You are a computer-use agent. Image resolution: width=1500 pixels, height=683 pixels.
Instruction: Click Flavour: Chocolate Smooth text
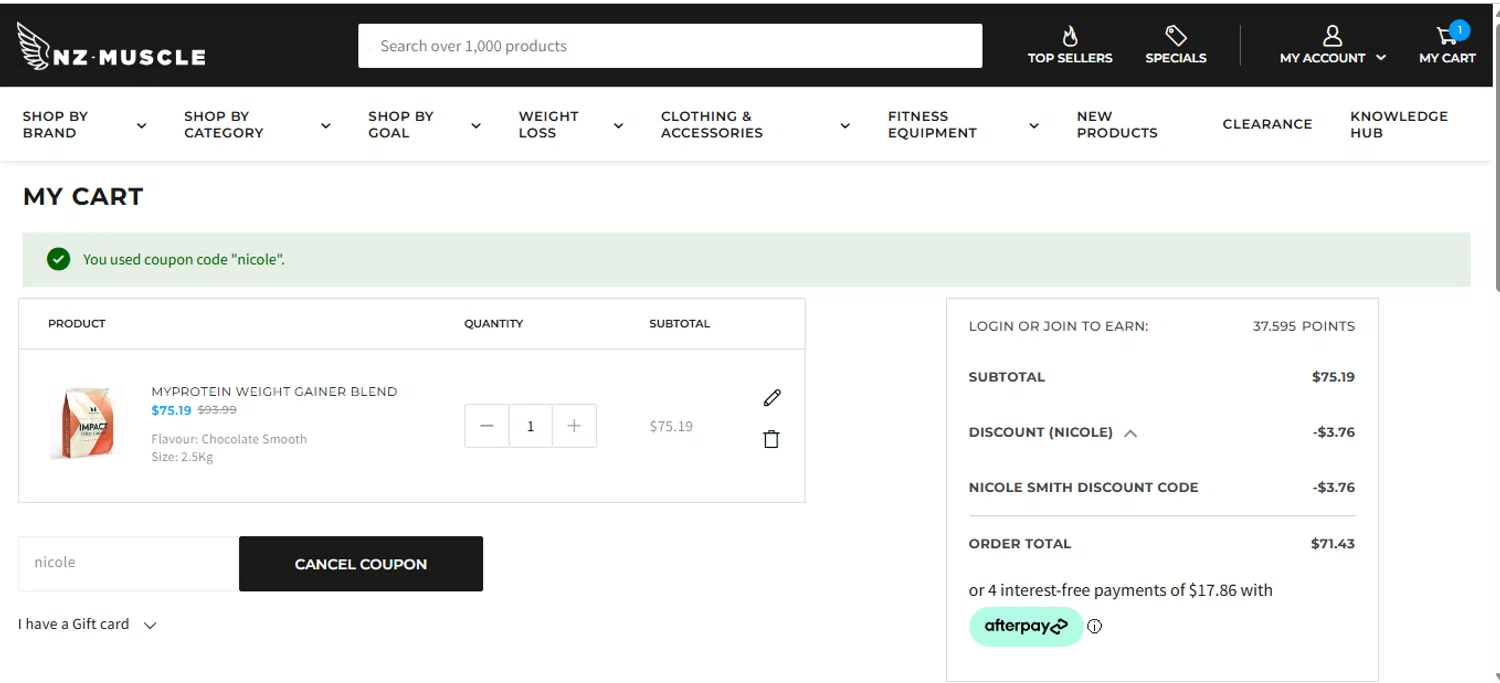pos(229,439)
